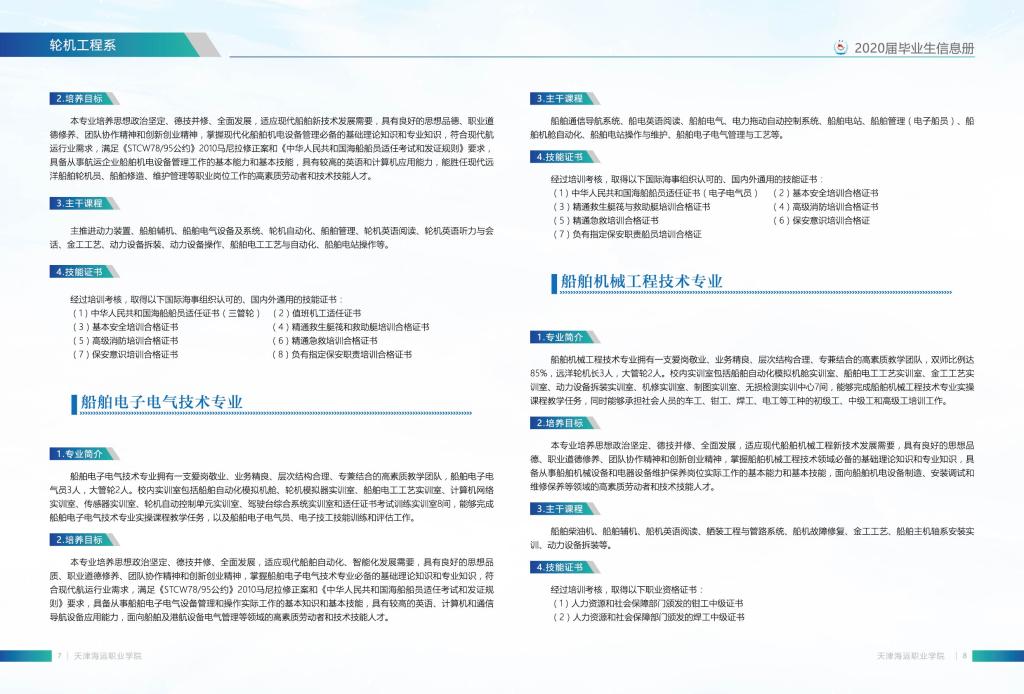Click the 钳工中级证书 certificate line

click(648, 604)
